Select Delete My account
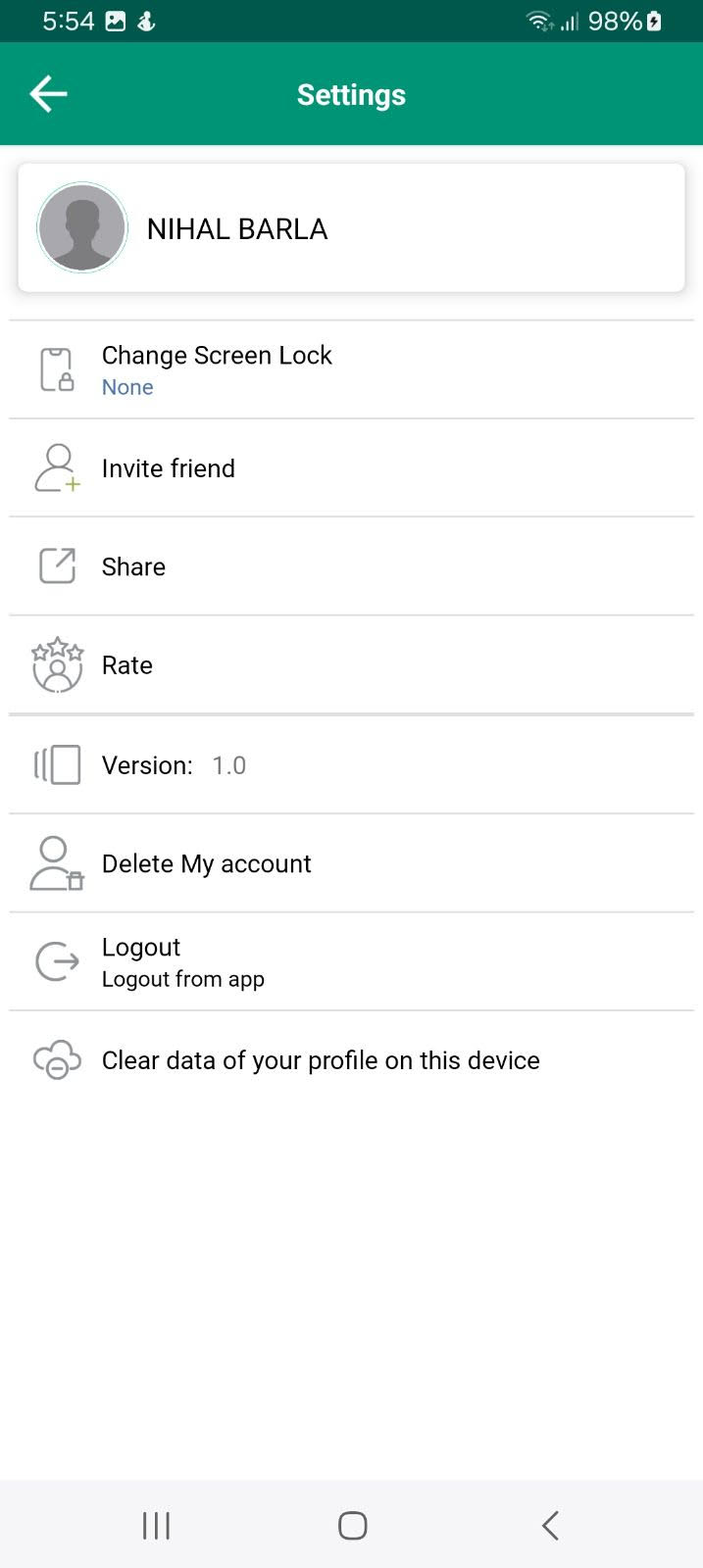Image resolution: width=703 pixels, height=1568 pixels. [206, 863]
